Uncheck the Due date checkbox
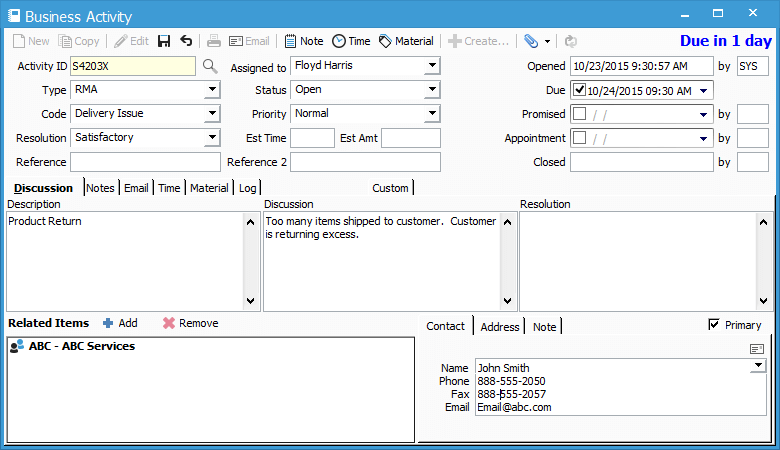780x450 pixels. (580, 90)
